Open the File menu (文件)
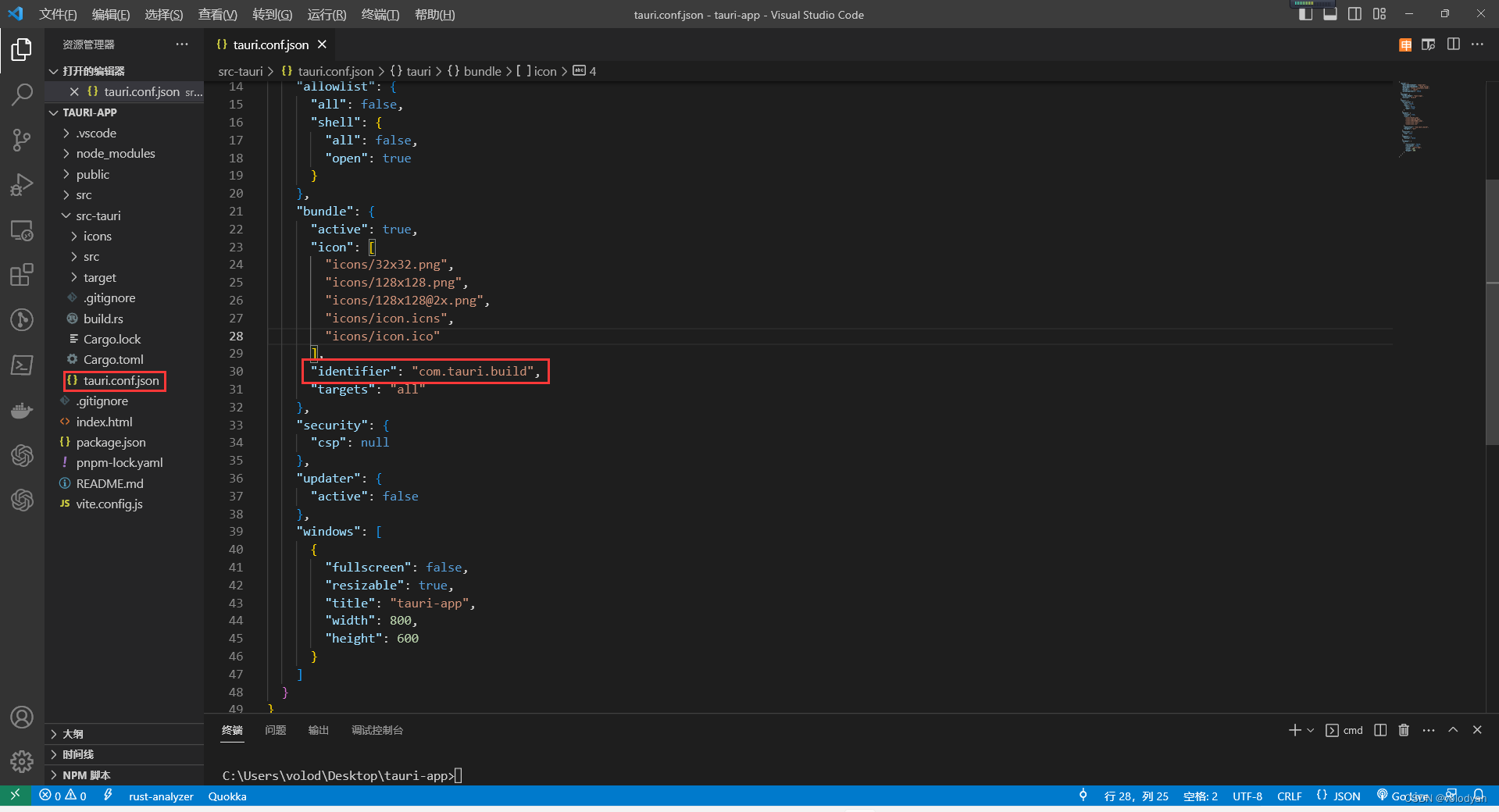Screen dimensions: 1499x812 pyautogui.click(x=58, y=14)
